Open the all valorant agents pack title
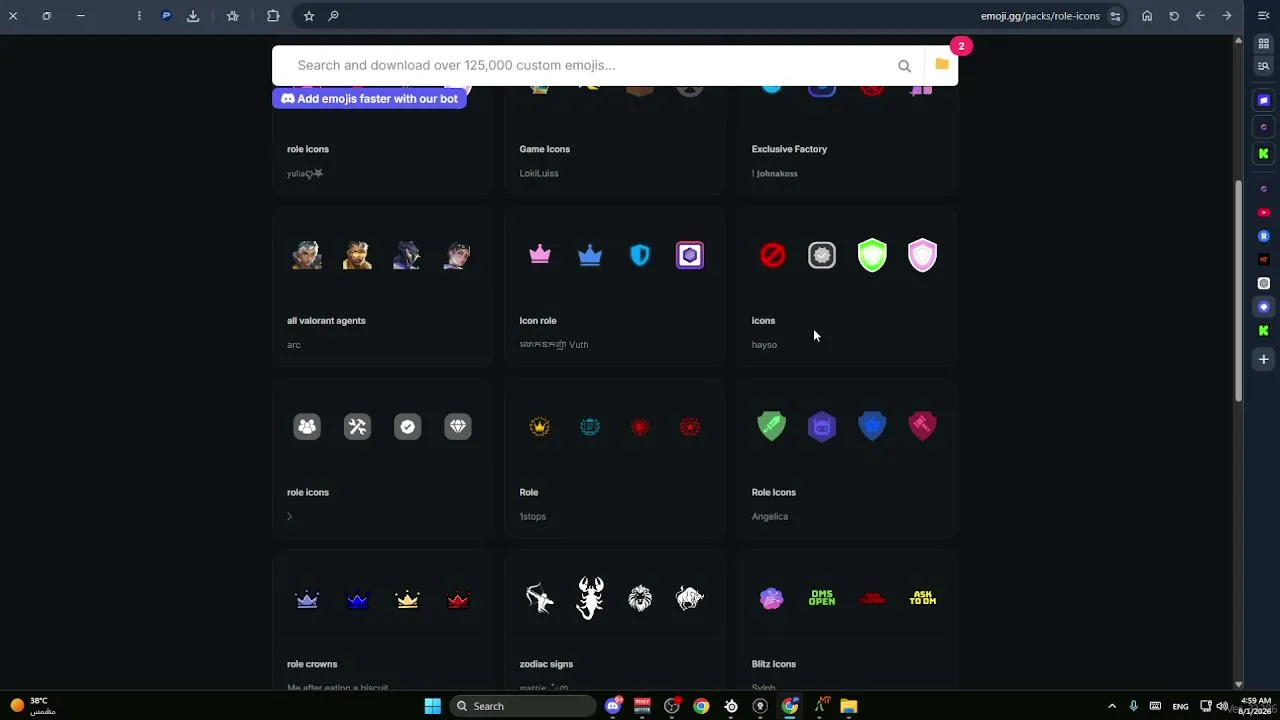 point(326,321)
